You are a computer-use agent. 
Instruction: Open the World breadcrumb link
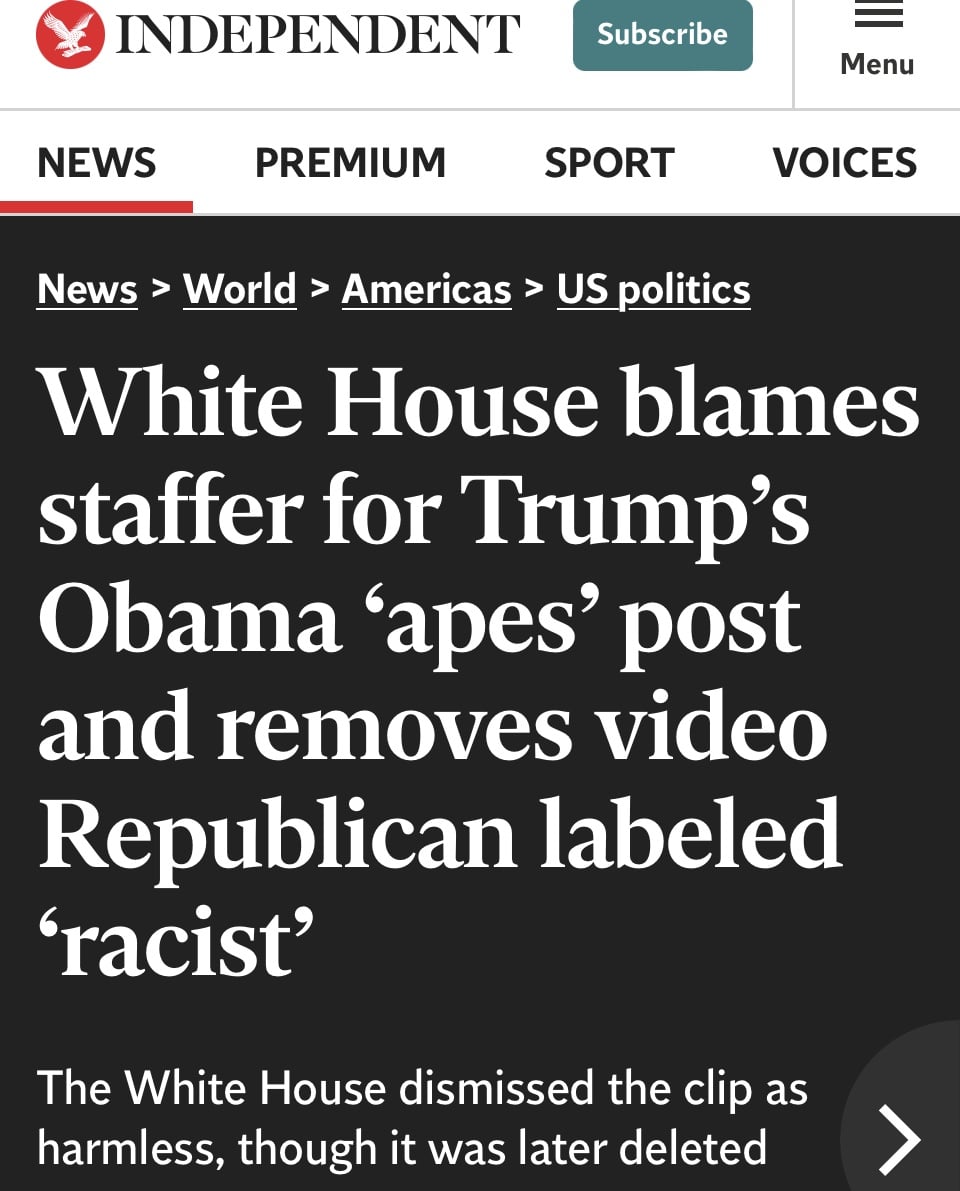(239, 289)
